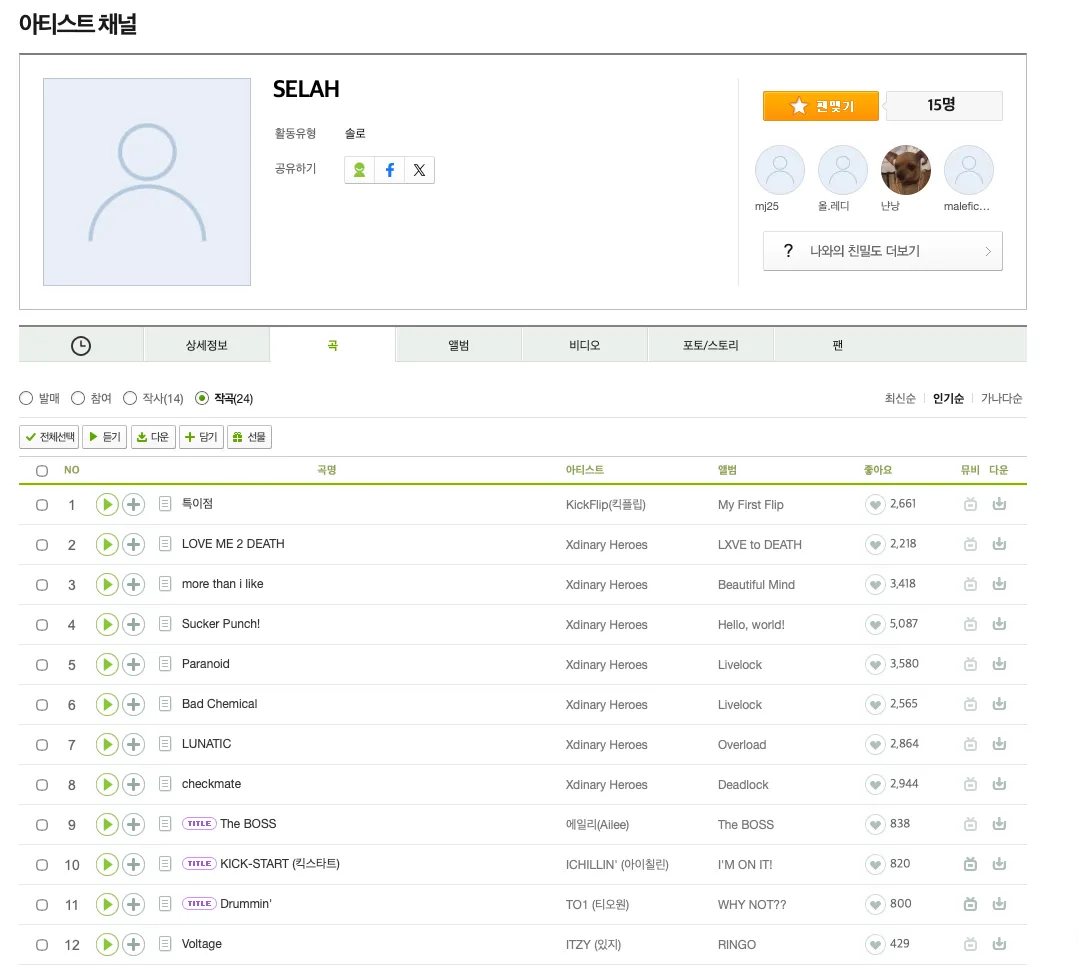Play Sucker Punch! track
This screenshot has height=965, width=1078.
point(107,624)
